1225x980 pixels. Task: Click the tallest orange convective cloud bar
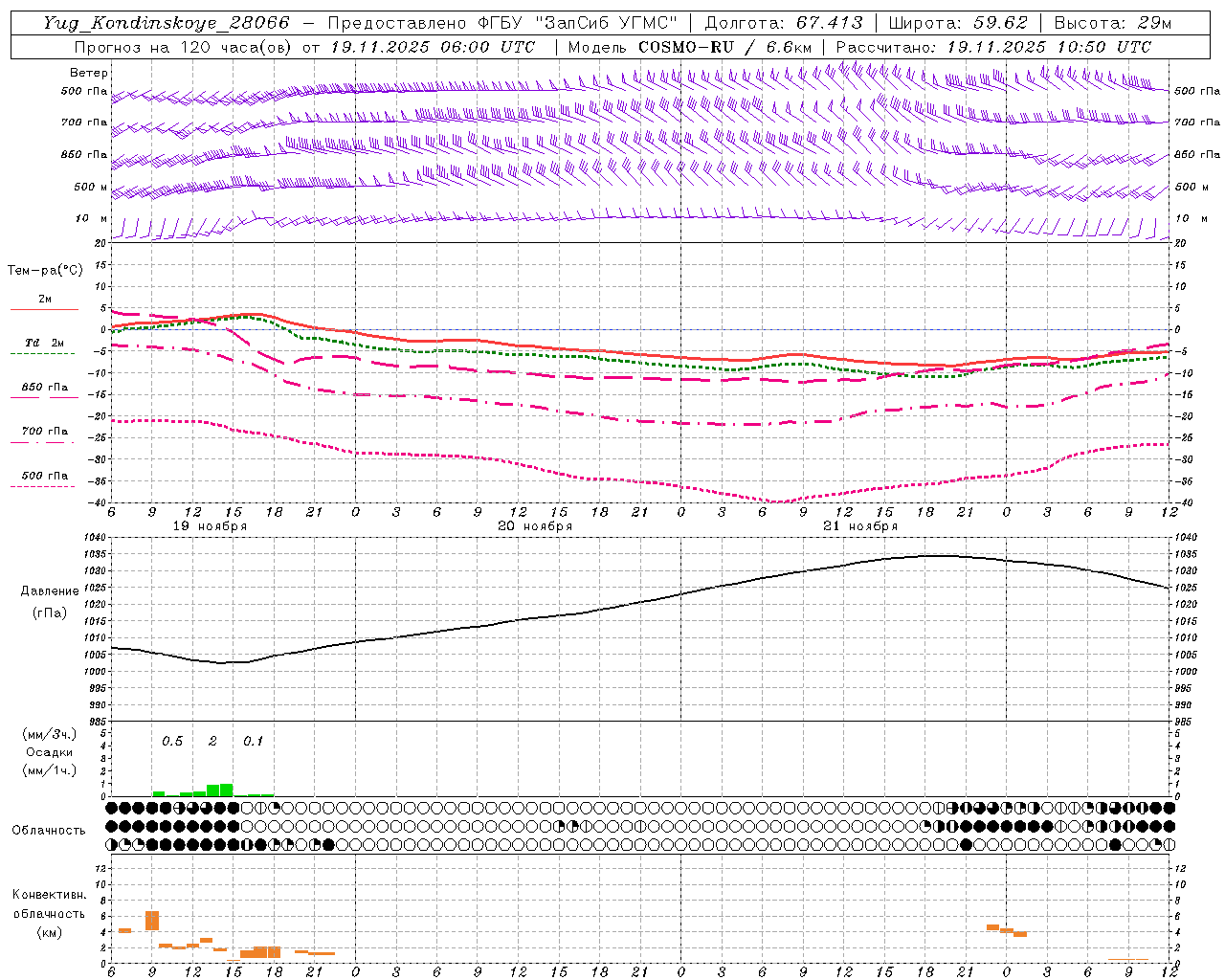coord(152,921)
